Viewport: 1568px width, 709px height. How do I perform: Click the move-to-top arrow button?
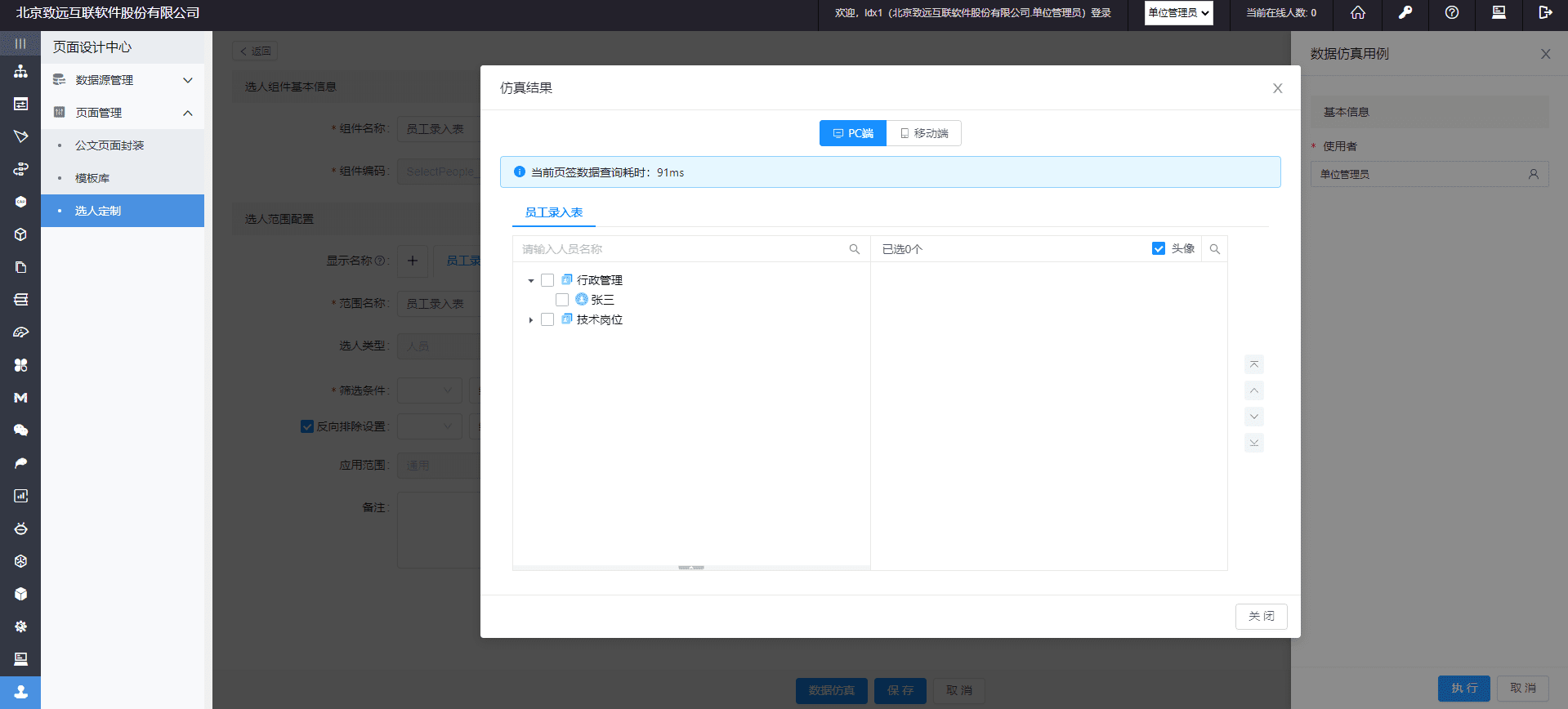pos(1254,364)
